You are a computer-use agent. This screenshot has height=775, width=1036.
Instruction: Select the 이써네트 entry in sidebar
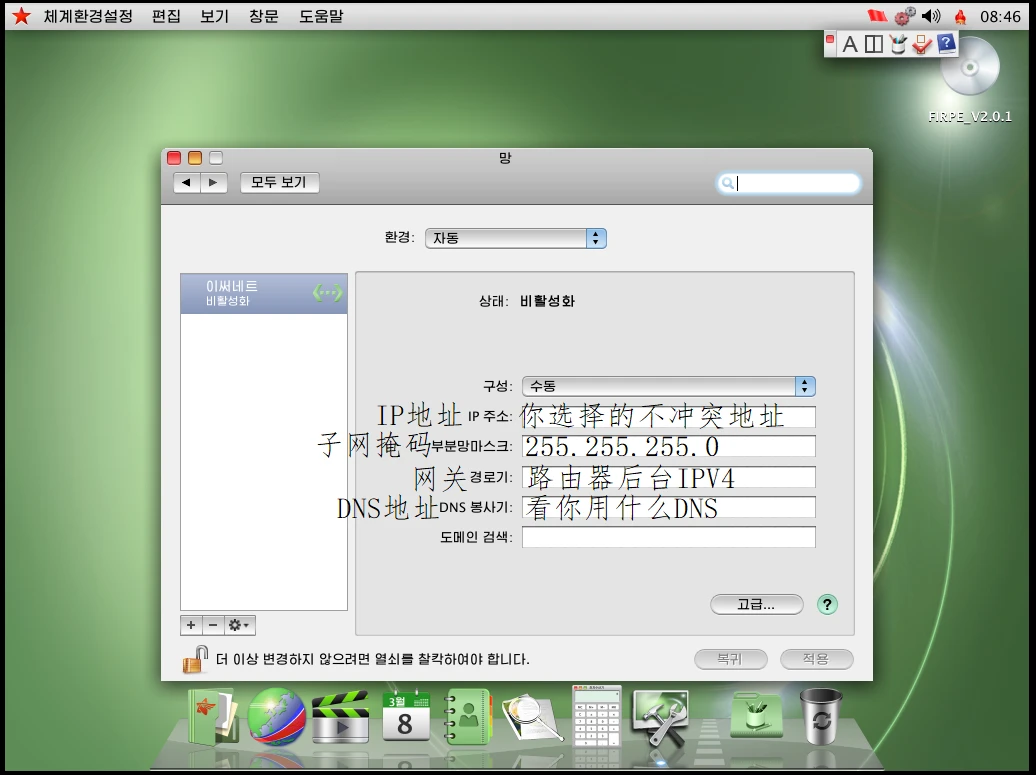pos(264,294)
